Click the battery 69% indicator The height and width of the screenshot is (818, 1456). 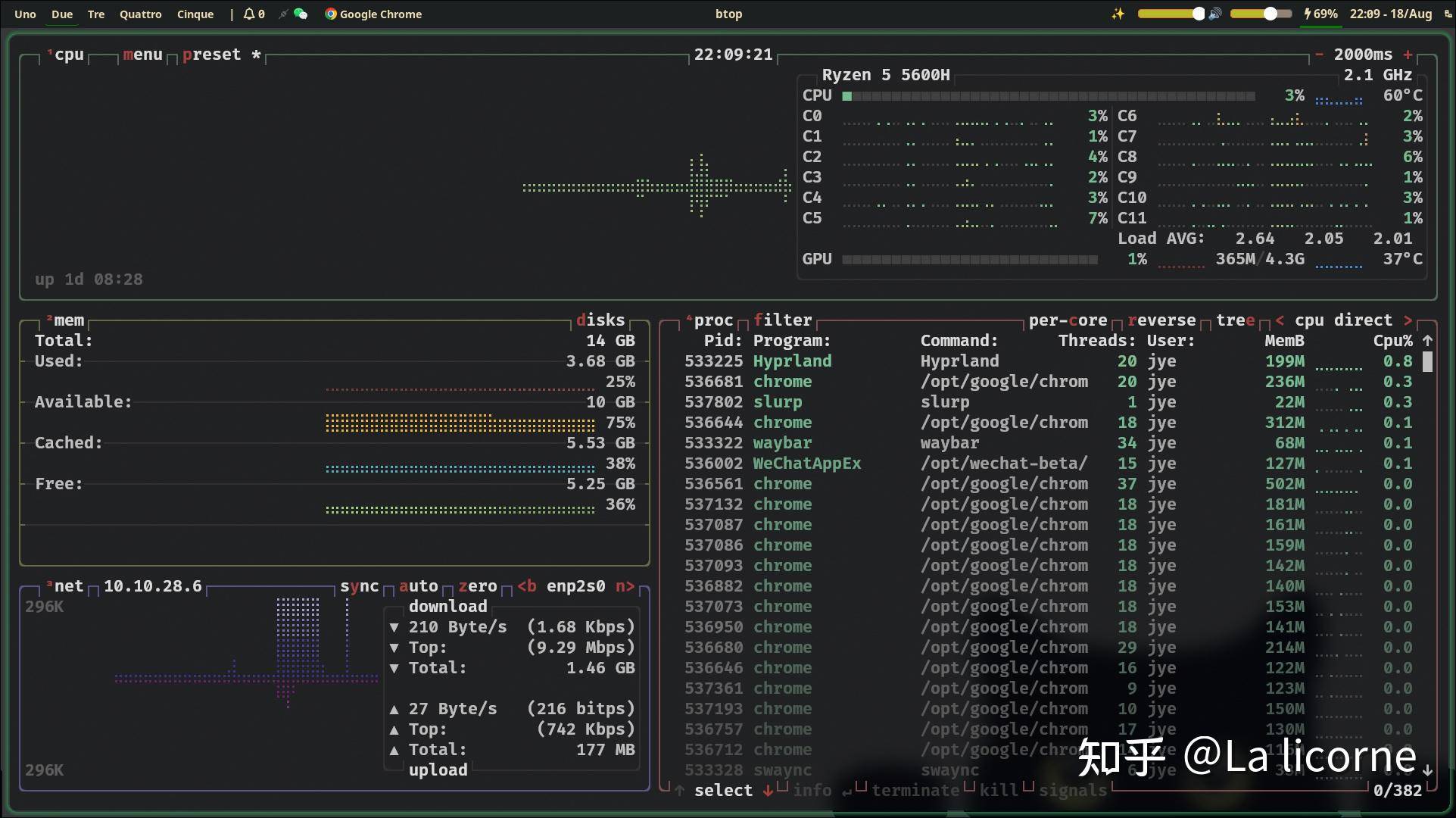click(x=1320, y=14)
